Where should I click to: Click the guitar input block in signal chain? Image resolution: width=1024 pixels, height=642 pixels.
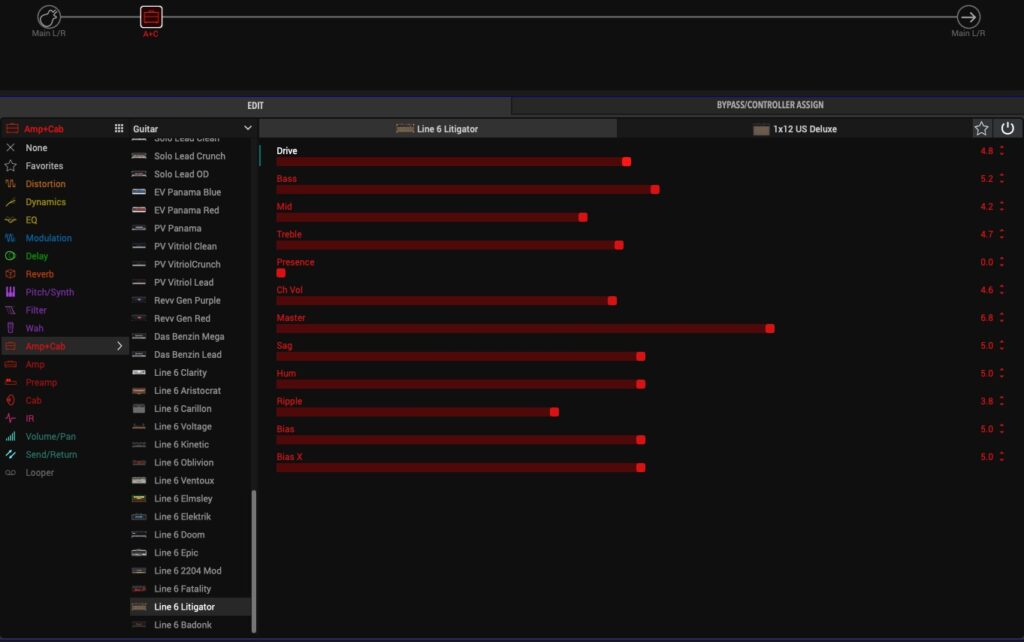point(49,17)
